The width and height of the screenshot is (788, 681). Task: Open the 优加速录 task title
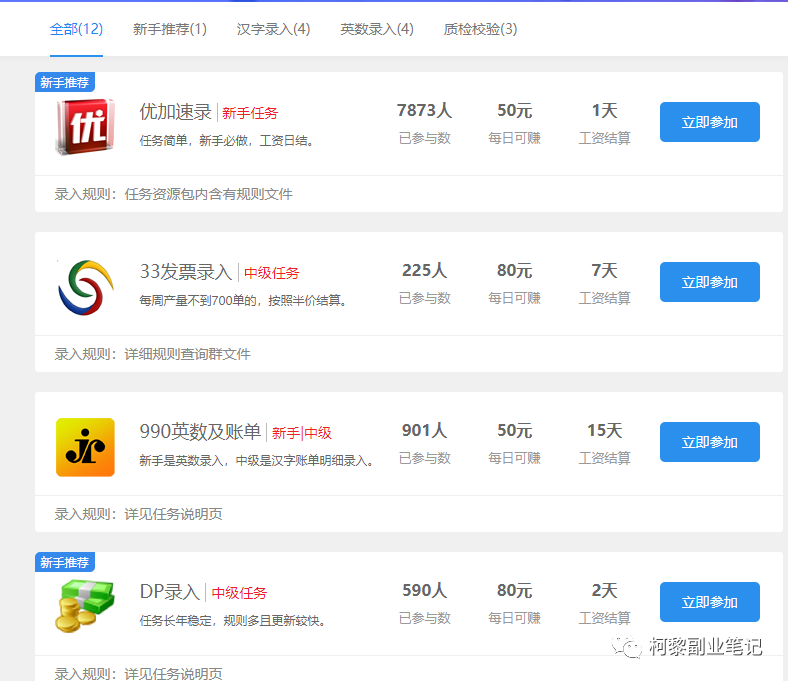(x=176, y=112)
